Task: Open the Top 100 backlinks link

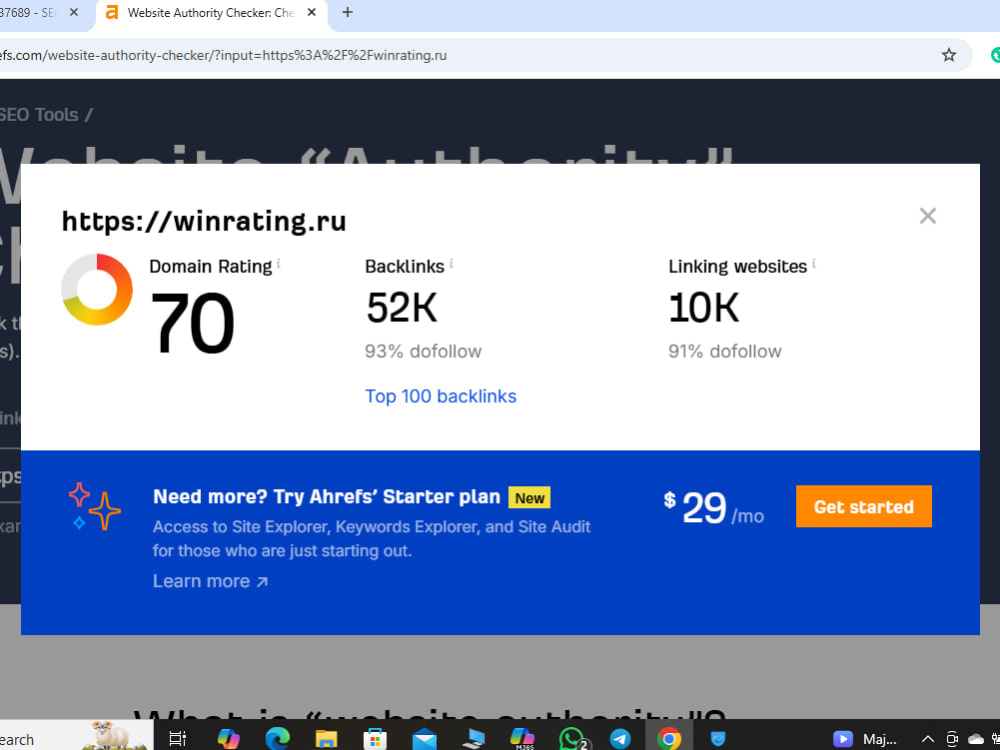Action: coord(441,396)
